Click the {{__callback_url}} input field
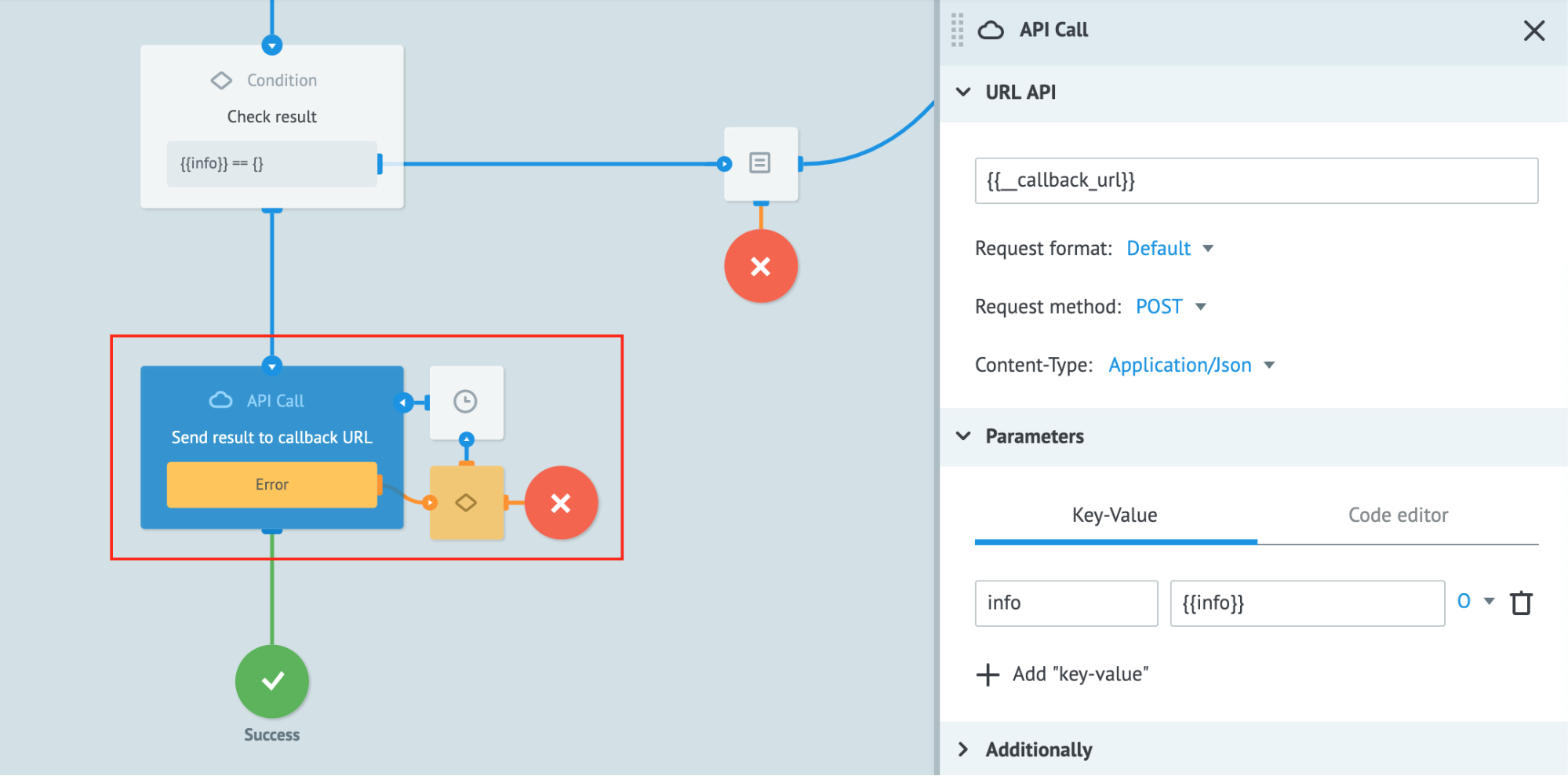 point(1255,180)
